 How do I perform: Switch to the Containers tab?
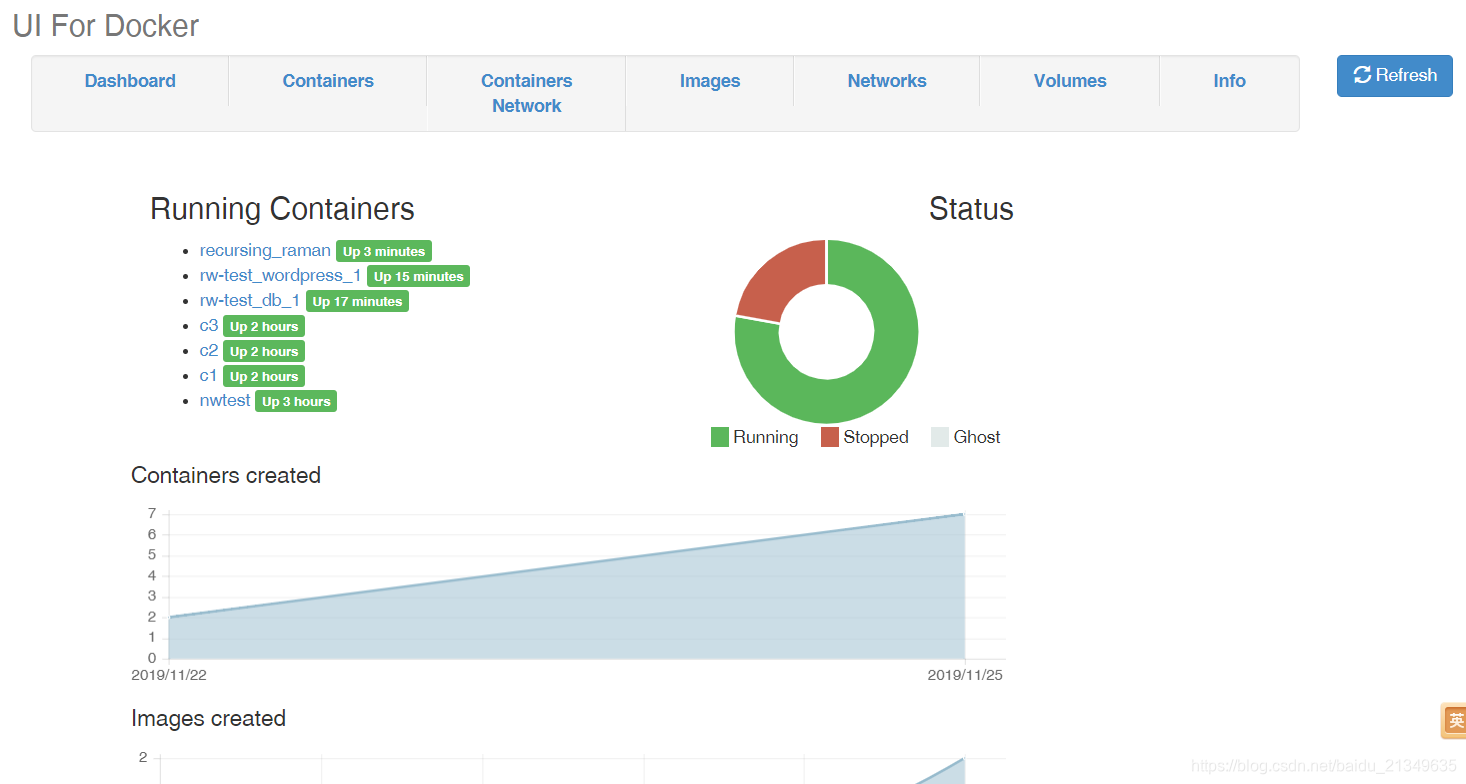tap(328, 81)
